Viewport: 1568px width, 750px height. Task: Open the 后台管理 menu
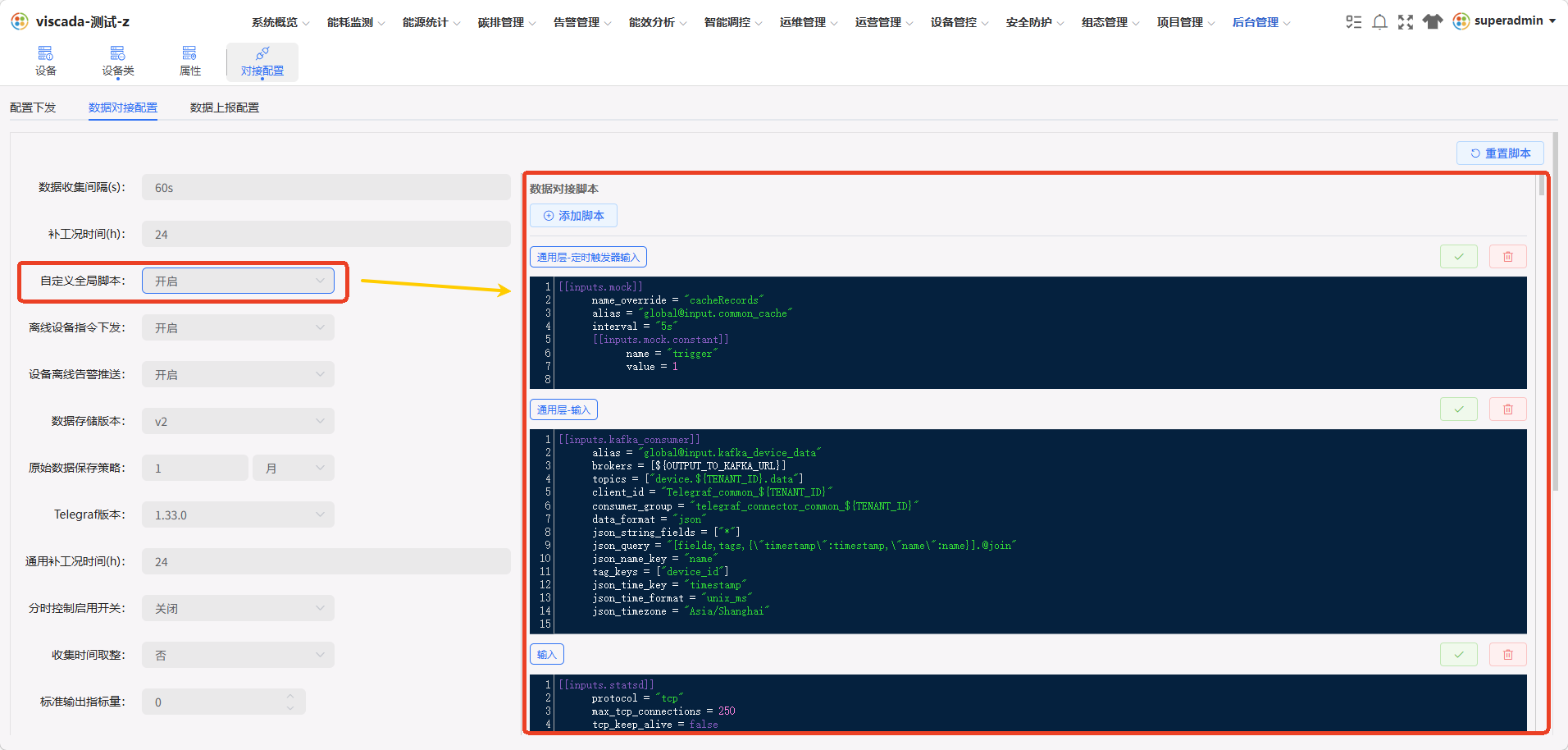(1261, 22)
